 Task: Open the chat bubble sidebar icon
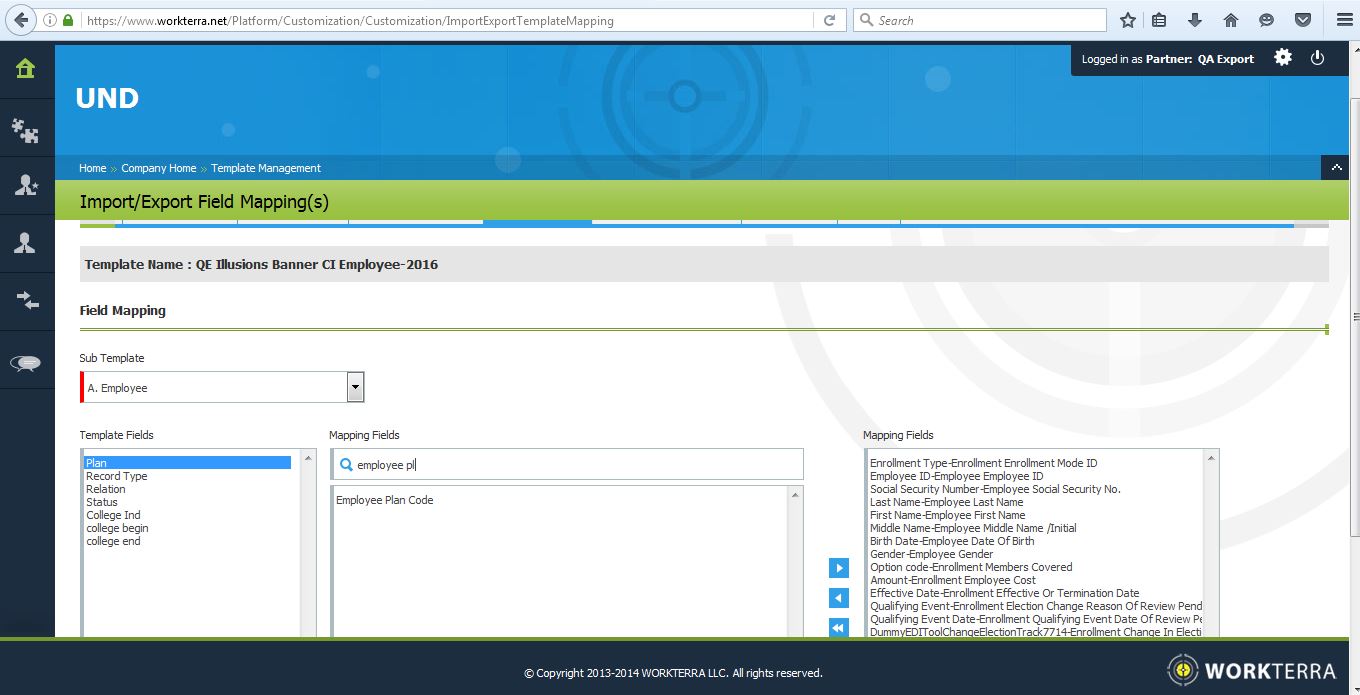pyautogui.click(x=26, y=363)
